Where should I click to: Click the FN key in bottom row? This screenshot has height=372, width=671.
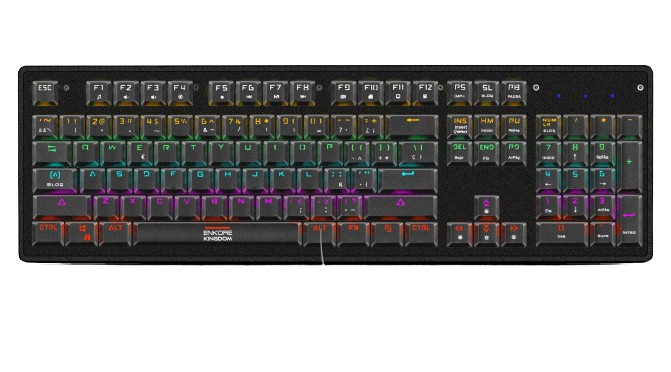click(353, 233)
